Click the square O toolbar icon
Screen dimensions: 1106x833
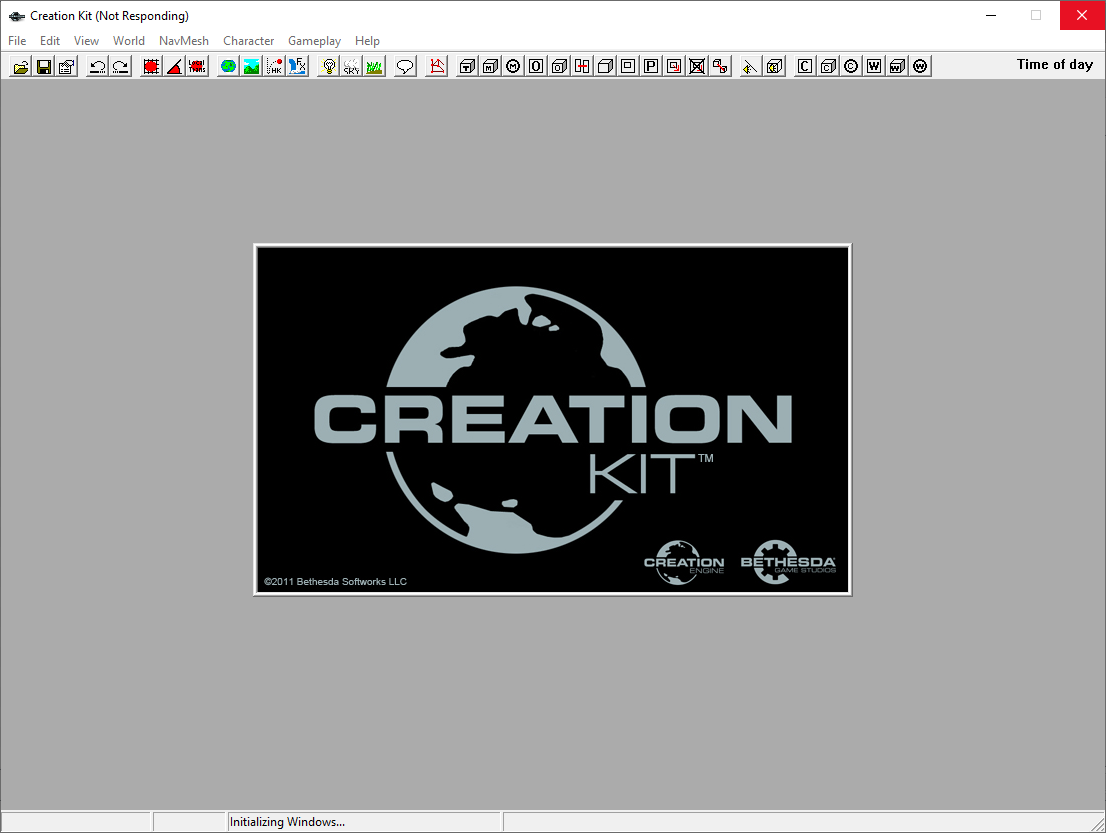(x=536, y=66)
